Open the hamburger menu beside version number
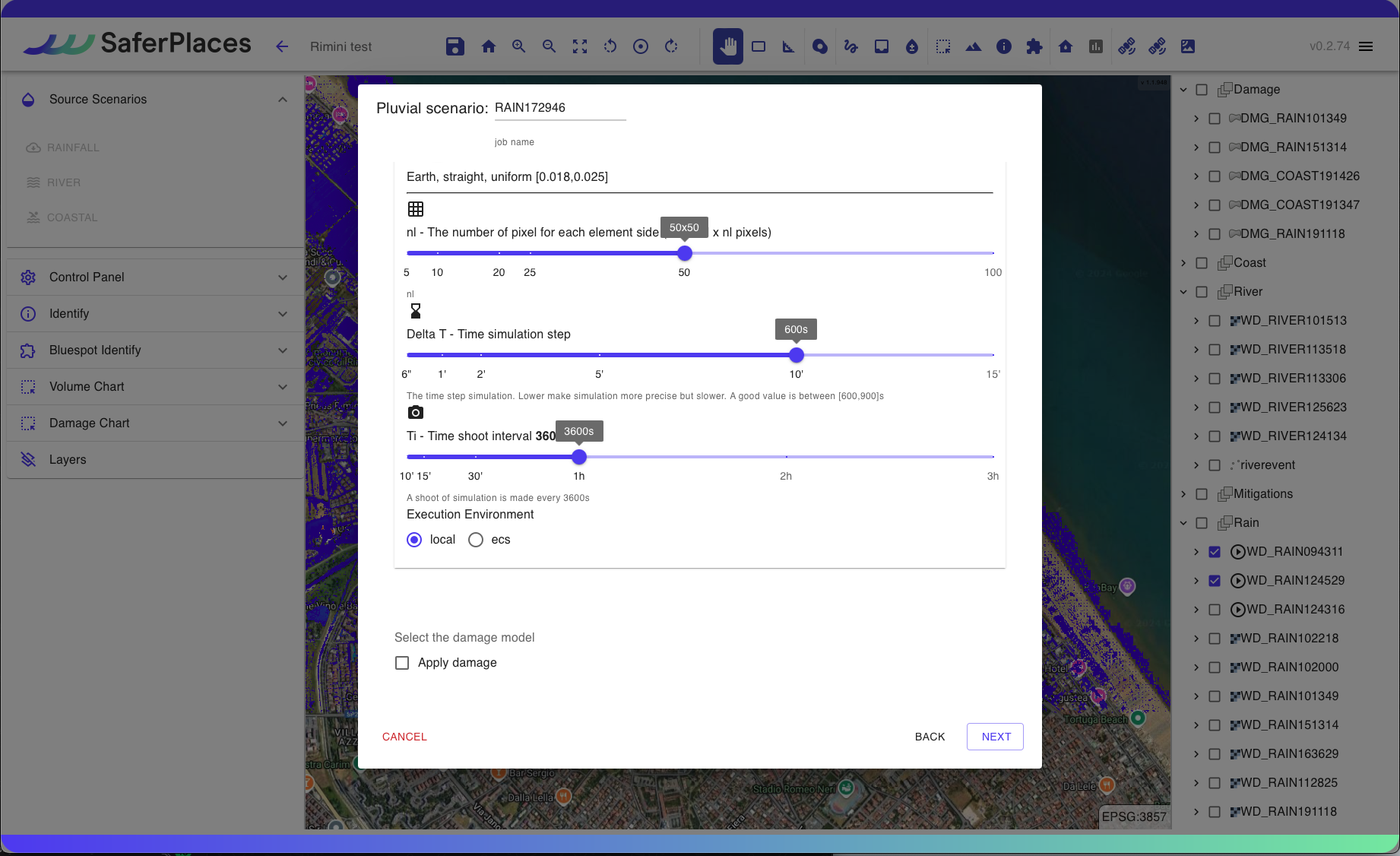 [x=1366, y=46]
